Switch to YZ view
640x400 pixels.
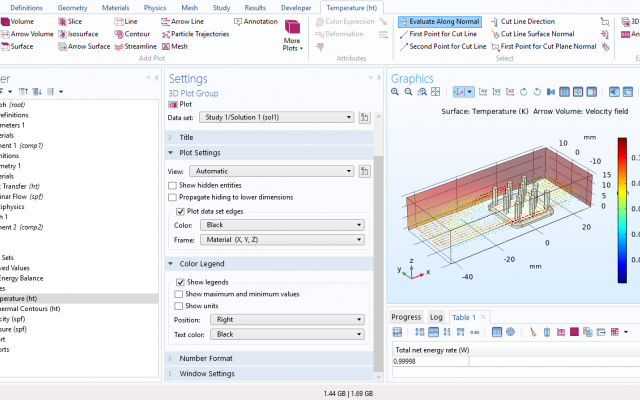coord(496,92)
